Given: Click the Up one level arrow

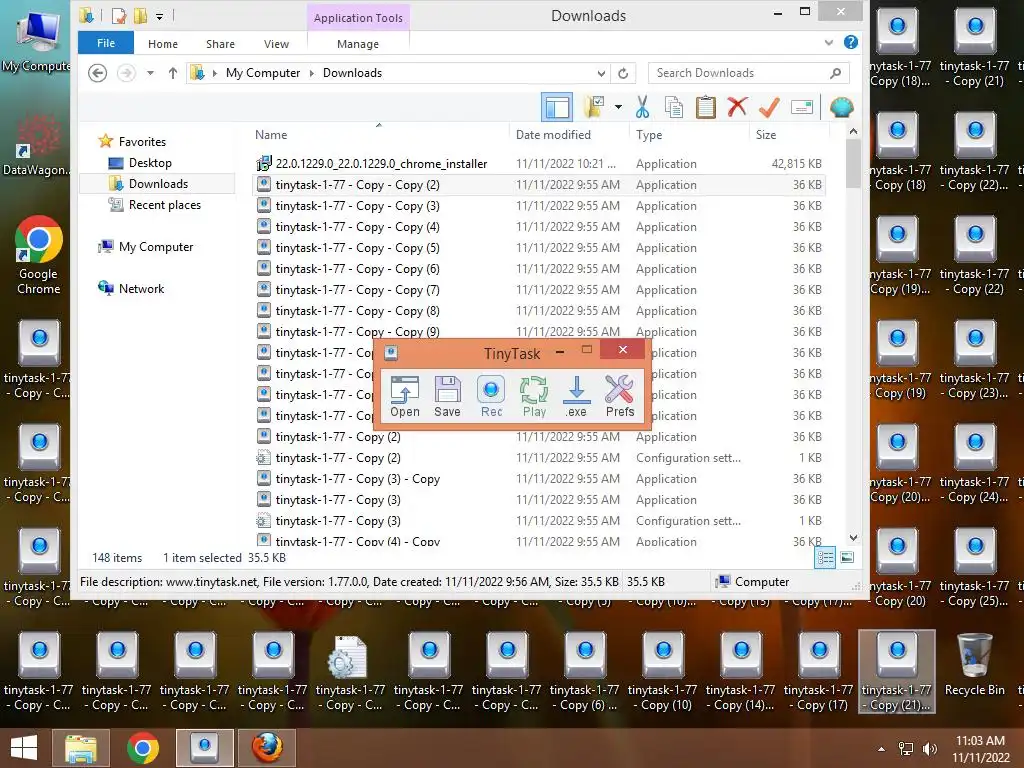Looking at the screenshot, I should [x=172, y=73].
